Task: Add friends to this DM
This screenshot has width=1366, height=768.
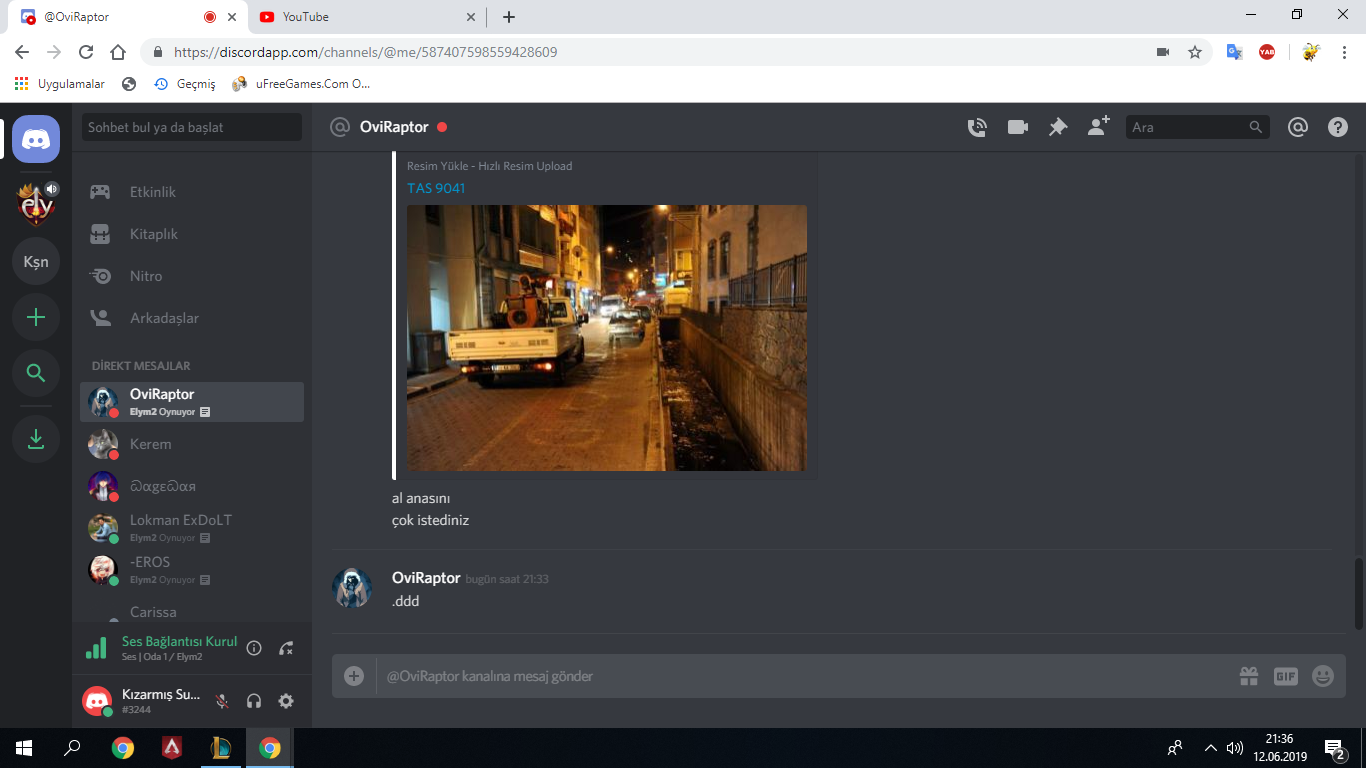Action: coord(1098,126)
